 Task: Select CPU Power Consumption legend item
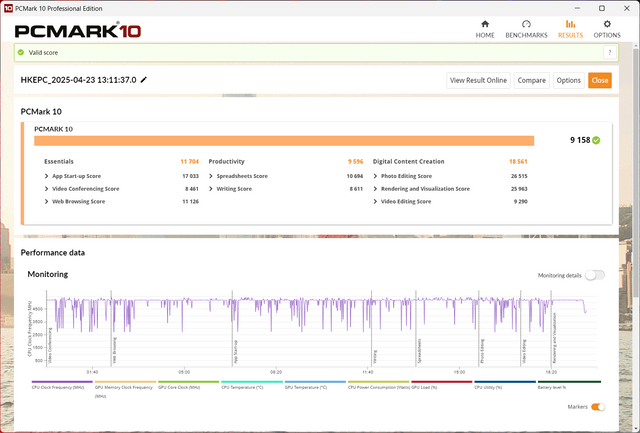(x=378, y=387)
